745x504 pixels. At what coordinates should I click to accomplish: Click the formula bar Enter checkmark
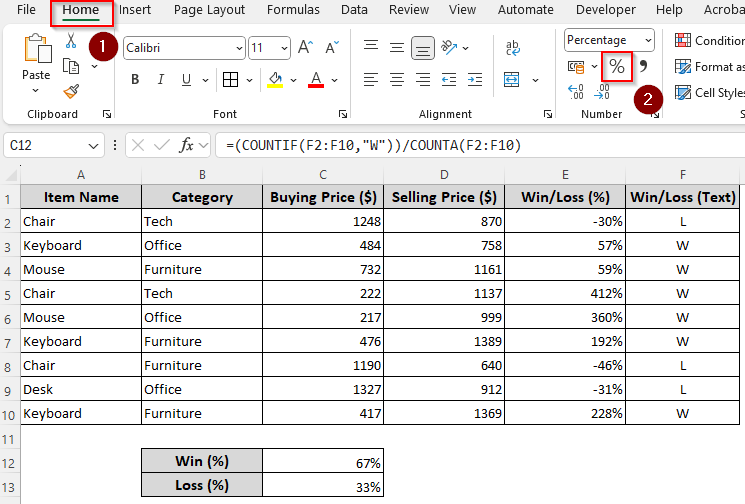click(162, 145)
